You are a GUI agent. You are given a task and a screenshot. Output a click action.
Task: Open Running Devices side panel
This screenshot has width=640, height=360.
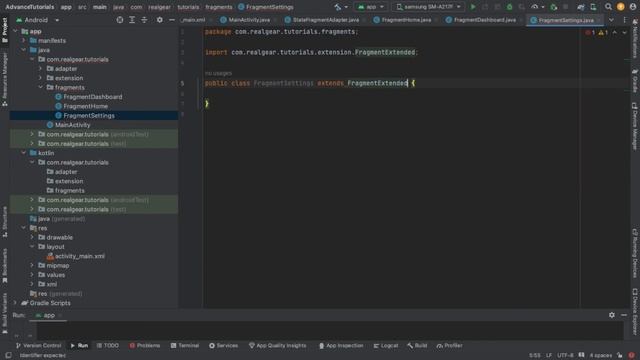pyautogui.click(x=635, y=253)
